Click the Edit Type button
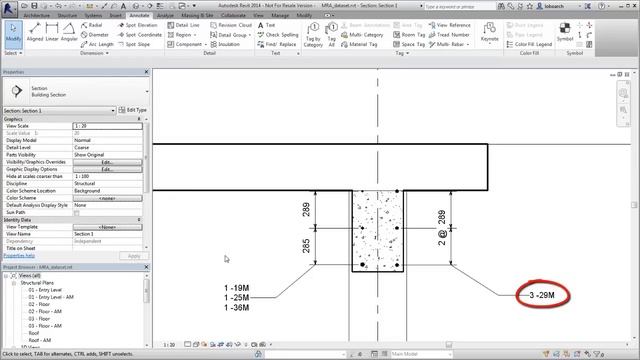Image resolution: width=640 pixels, height=360 pixels. (x=133, y=110)
